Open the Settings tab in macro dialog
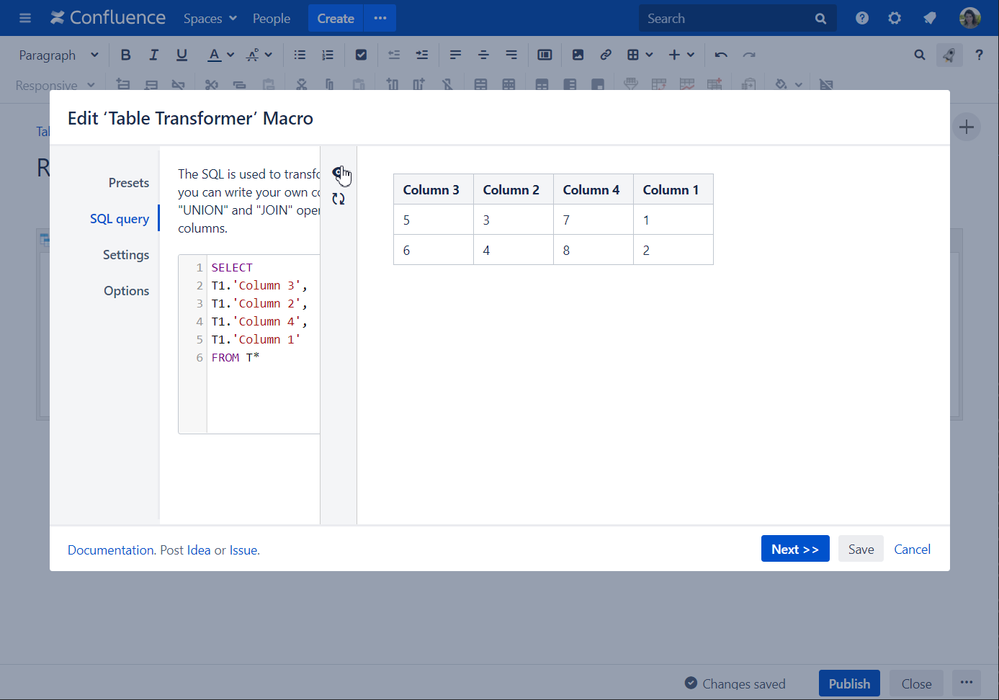 [x=125, y=255]
